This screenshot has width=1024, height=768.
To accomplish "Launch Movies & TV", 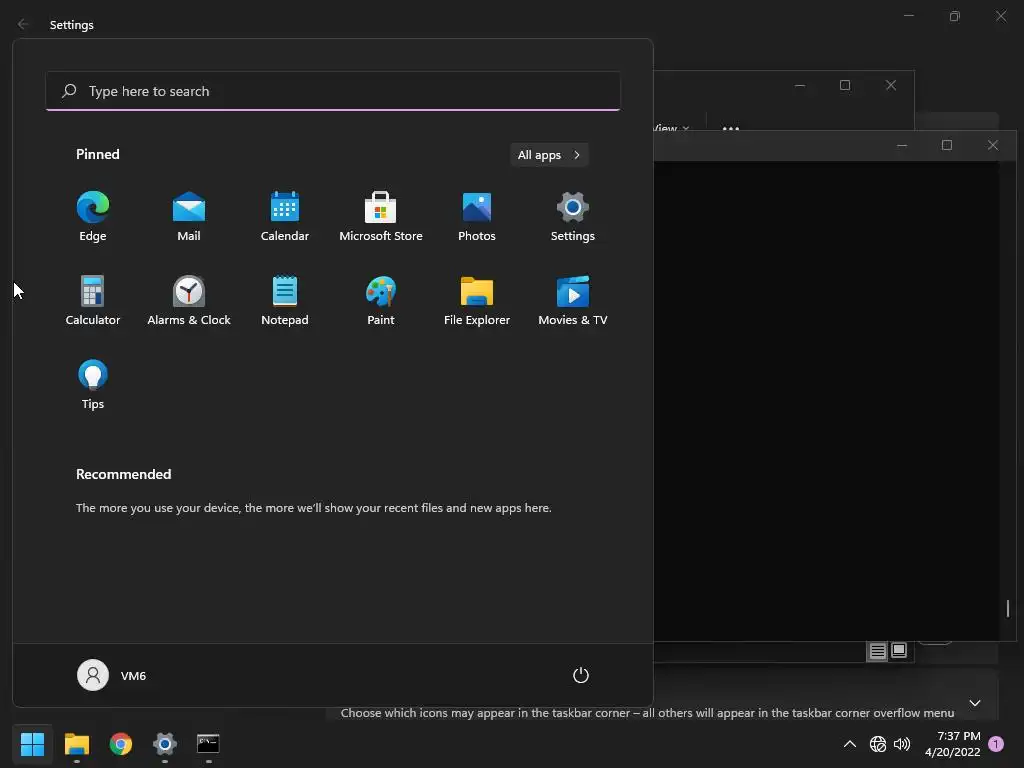I will (573, 300).
